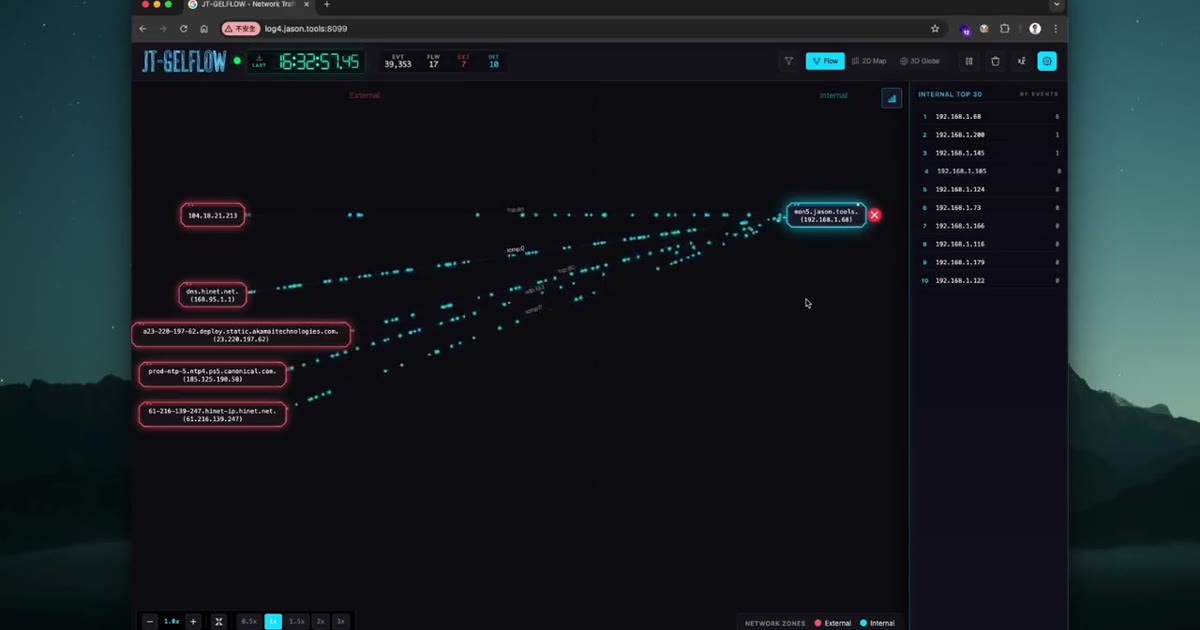The image size is (1200, 630).
Task: Open the filter funnel icon
Action: [789, 61]
